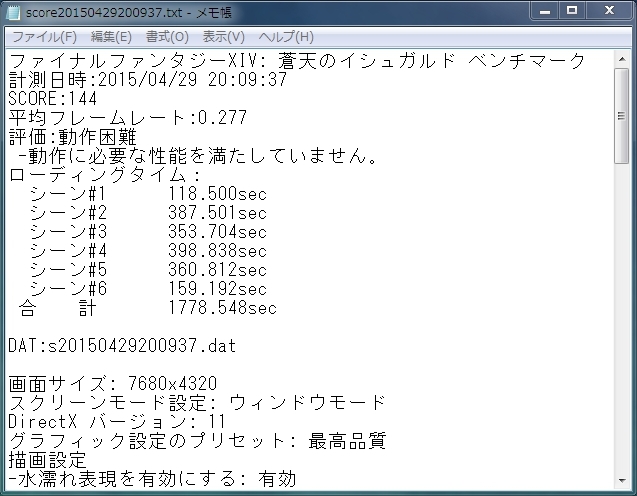Click the グラフィック設定のプリセット: 最高品質 line
Viewport: 637px width, 496px height.
197,441
